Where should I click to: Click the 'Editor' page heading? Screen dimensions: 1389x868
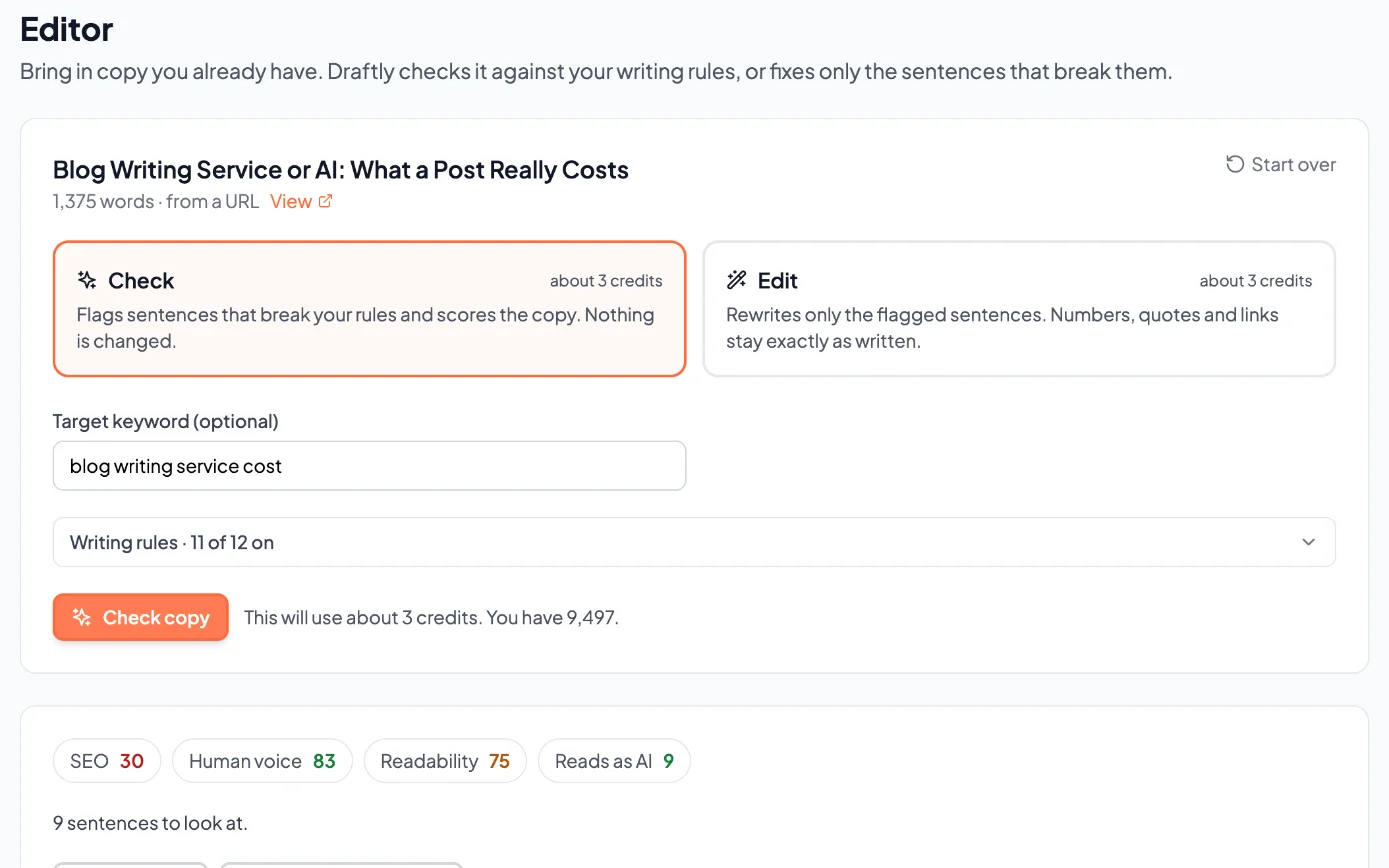pyautogui.click(x=67, y=29)
